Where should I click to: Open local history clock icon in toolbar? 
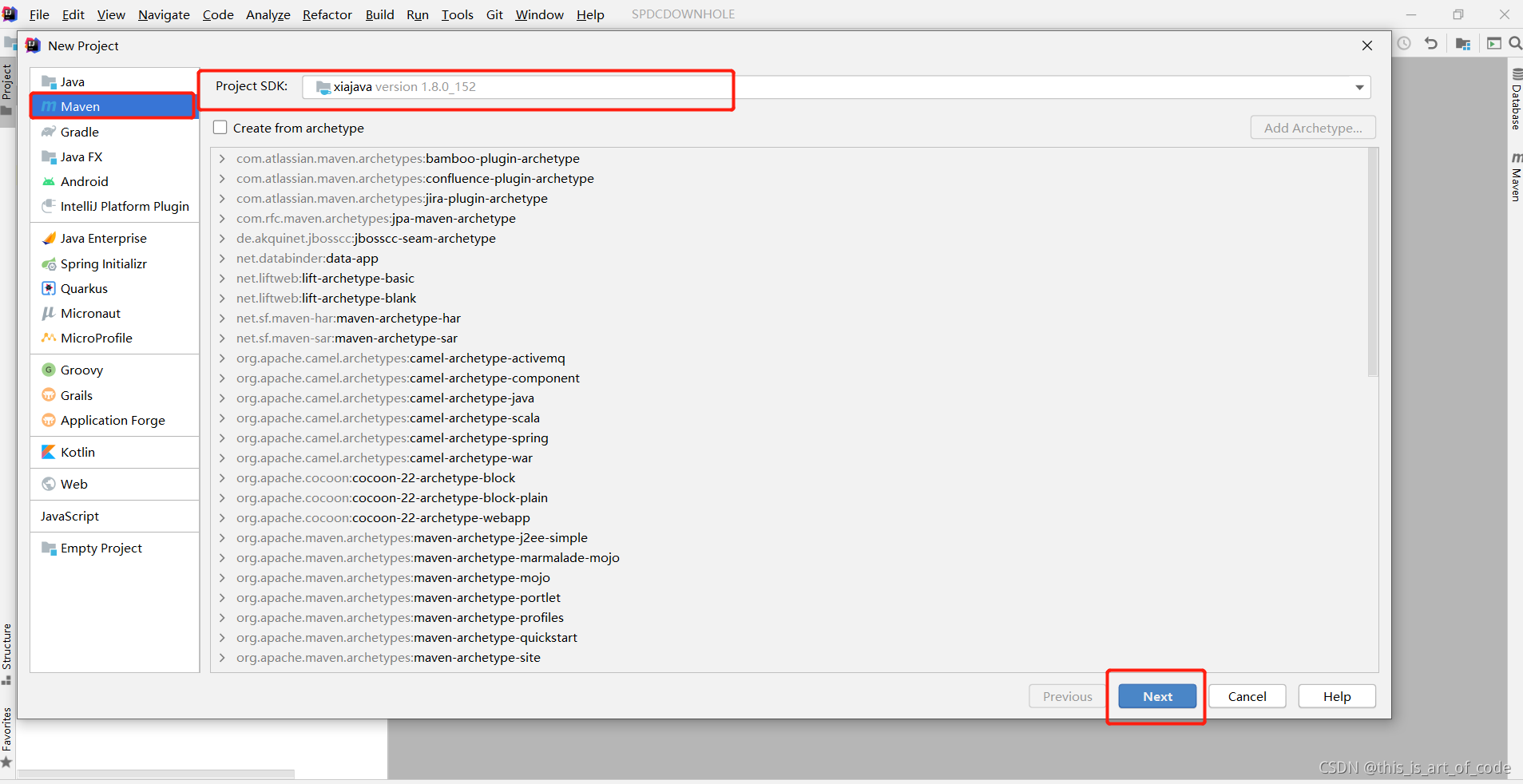pos(1404,43)
